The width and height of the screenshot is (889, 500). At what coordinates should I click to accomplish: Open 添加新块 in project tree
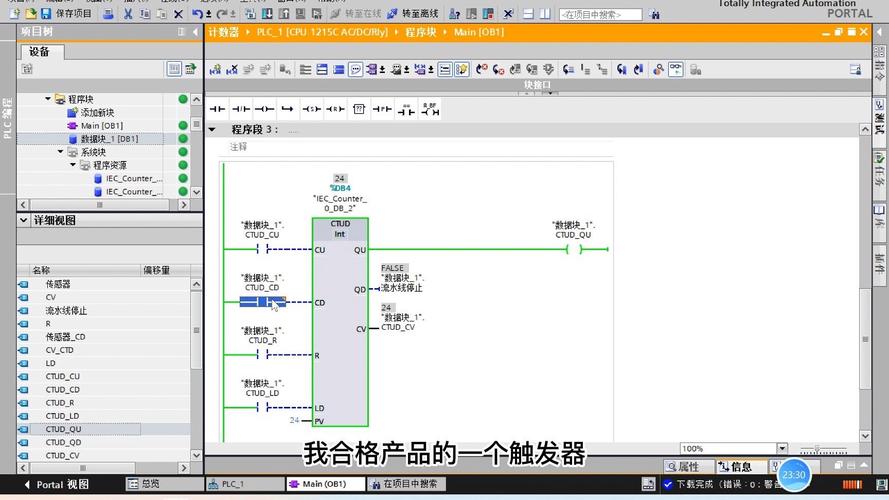click(97, 112)
